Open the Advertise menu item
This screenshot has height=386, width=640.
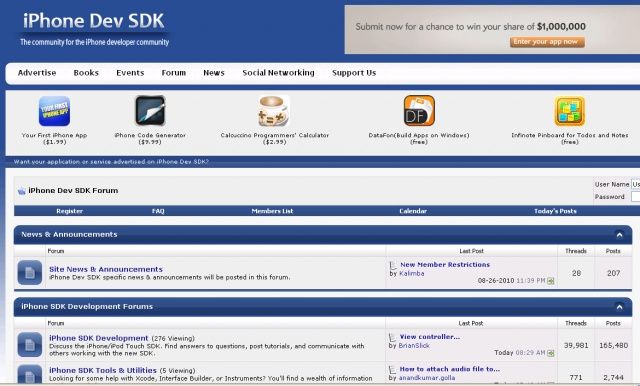[x=37, y=73]
